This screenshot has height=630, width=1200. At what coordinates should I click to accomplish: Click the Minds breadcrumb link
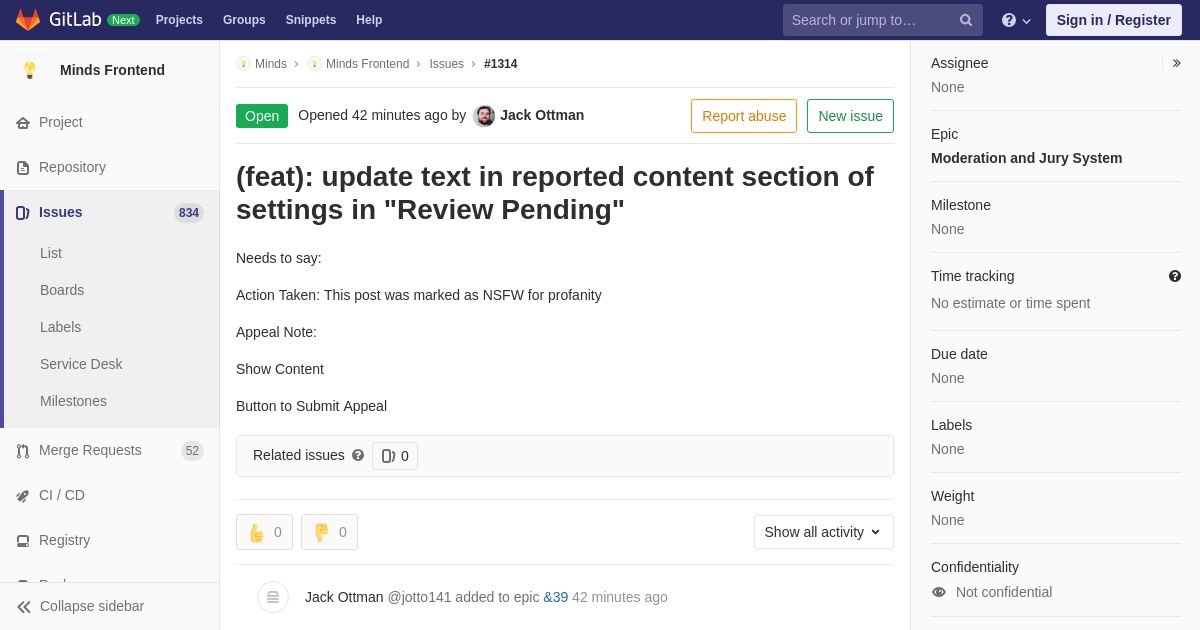[271, 64]
